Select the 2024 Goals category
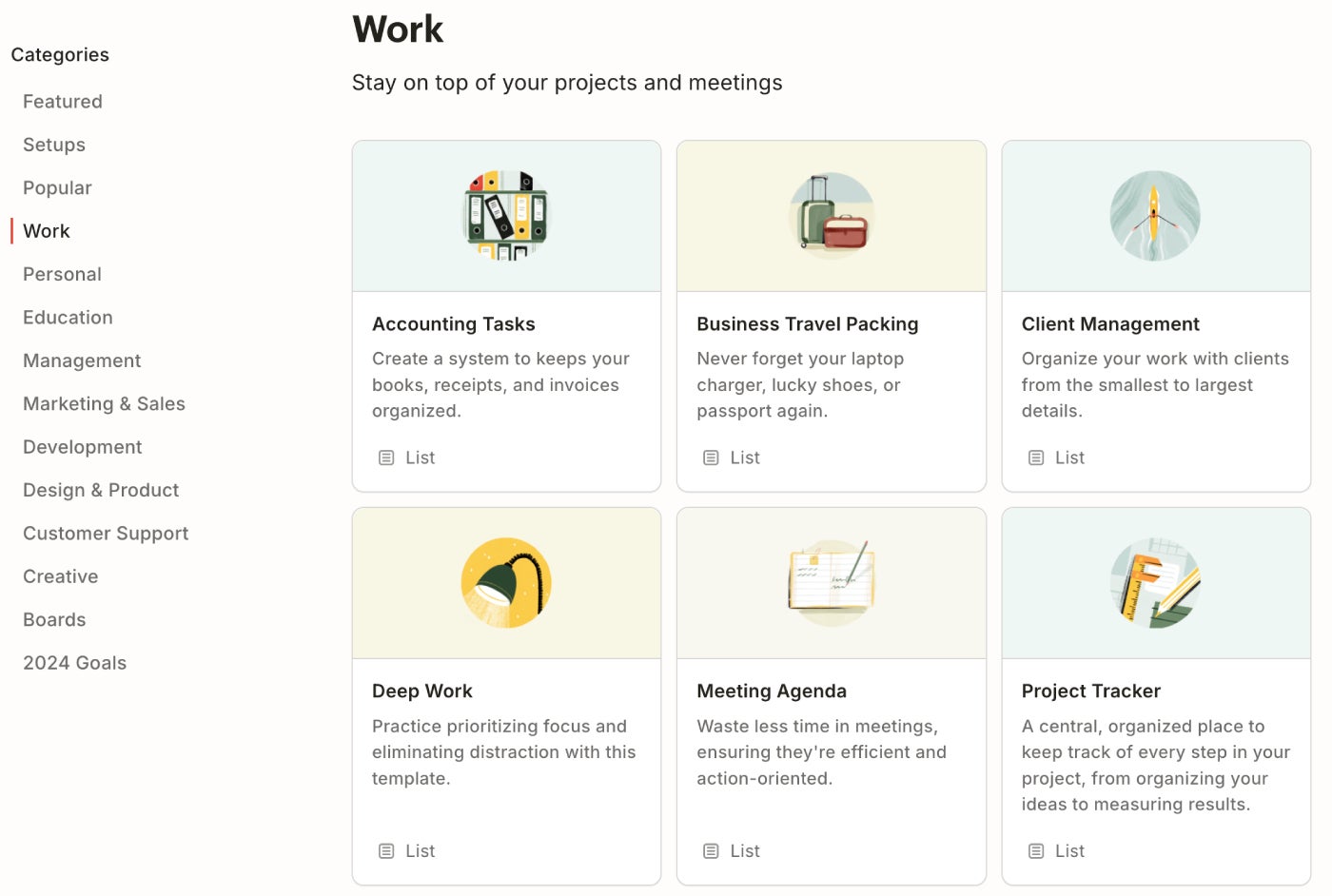Viewport: 1332px width, 896px height. pyautogui.click(x=75, y=663)
